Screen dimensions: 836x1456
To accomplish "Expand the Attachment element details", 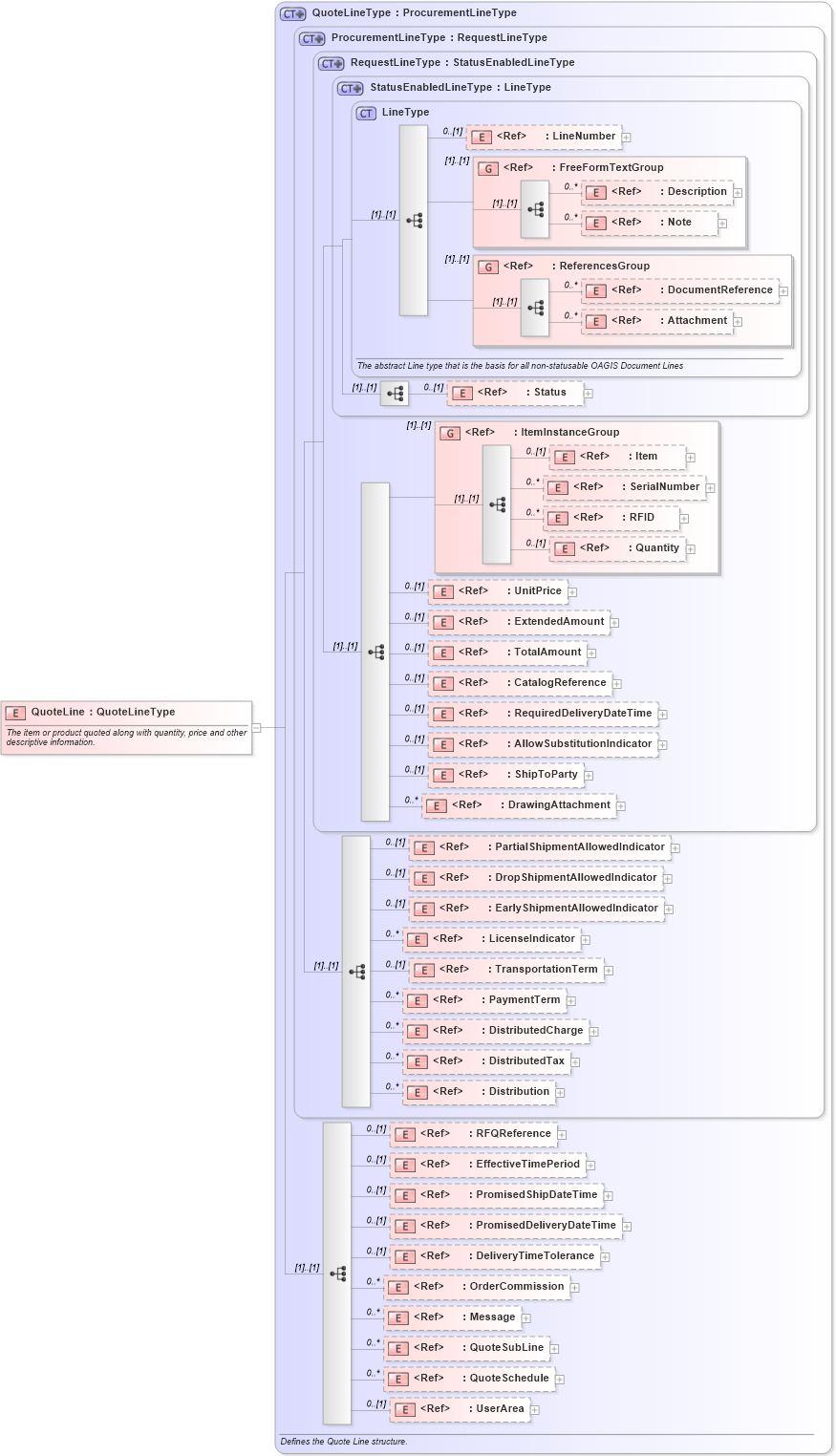I will point(736,321).
